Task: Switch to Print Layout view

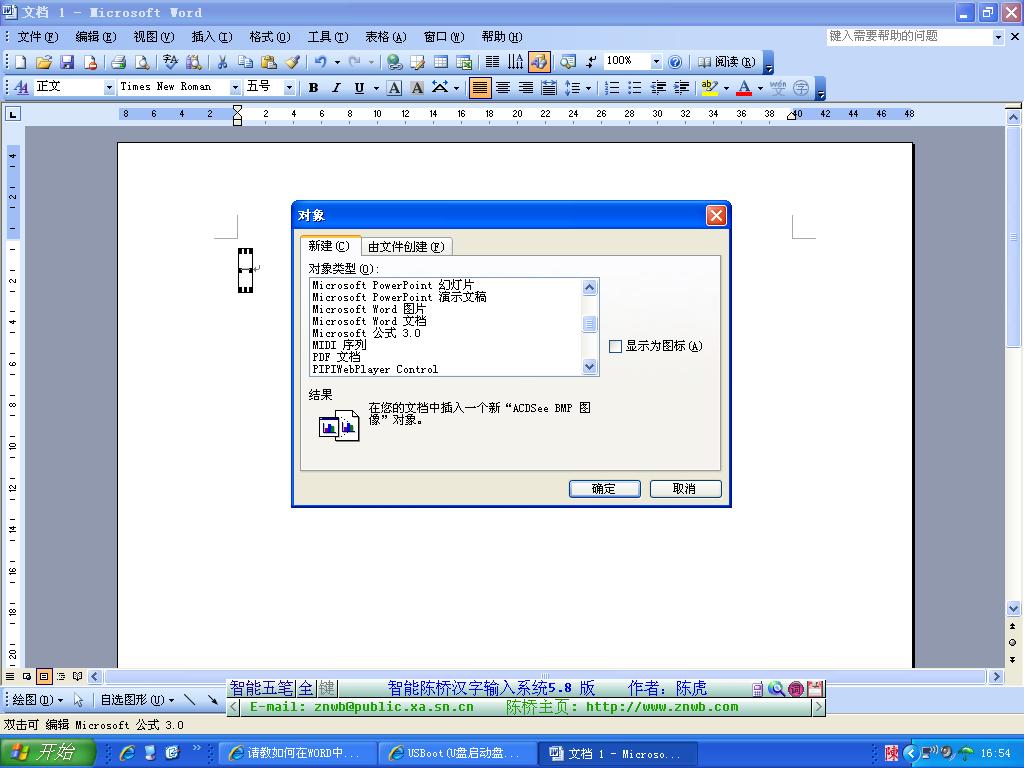Action: coord(44,677)
